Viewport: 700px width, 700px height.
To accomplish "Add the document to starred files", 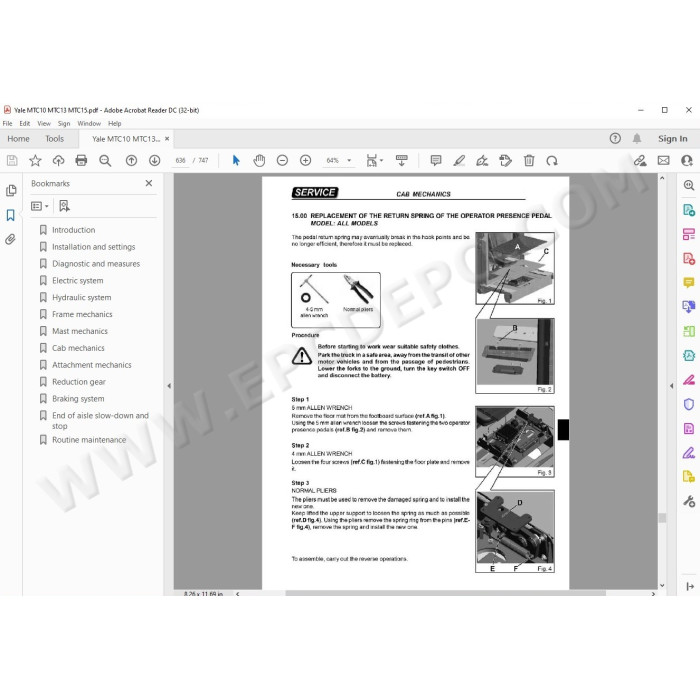I will tap(35, 160).
